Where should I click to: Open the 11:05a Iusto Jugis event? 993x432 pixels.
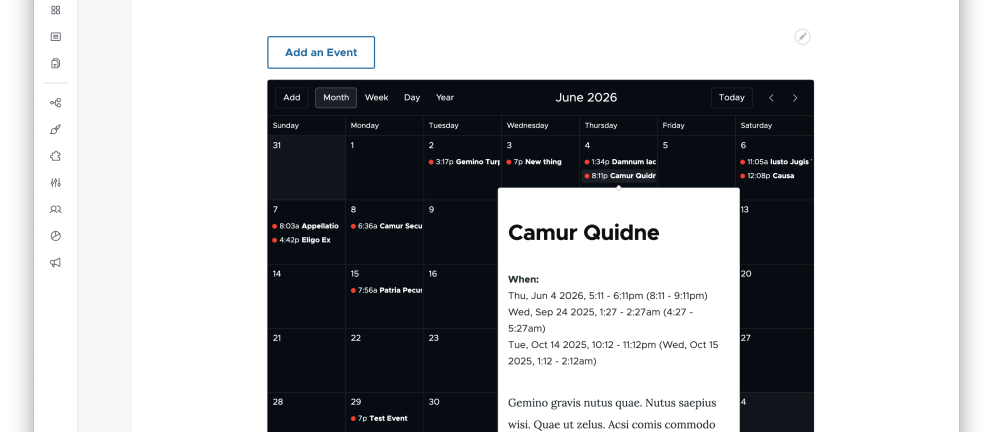tap(776, 162)
